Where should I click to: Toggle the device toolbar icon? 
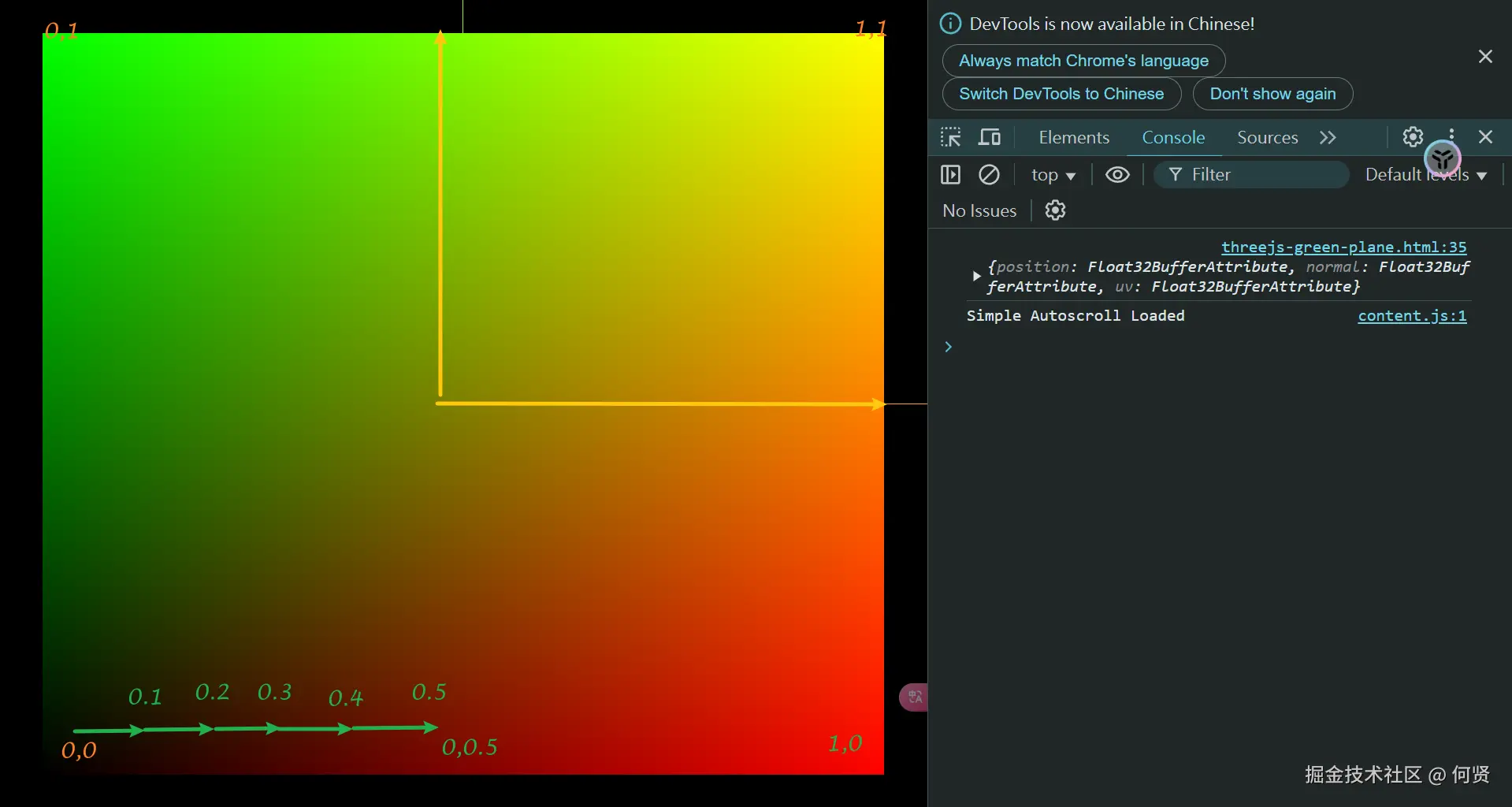coord(990,137)
